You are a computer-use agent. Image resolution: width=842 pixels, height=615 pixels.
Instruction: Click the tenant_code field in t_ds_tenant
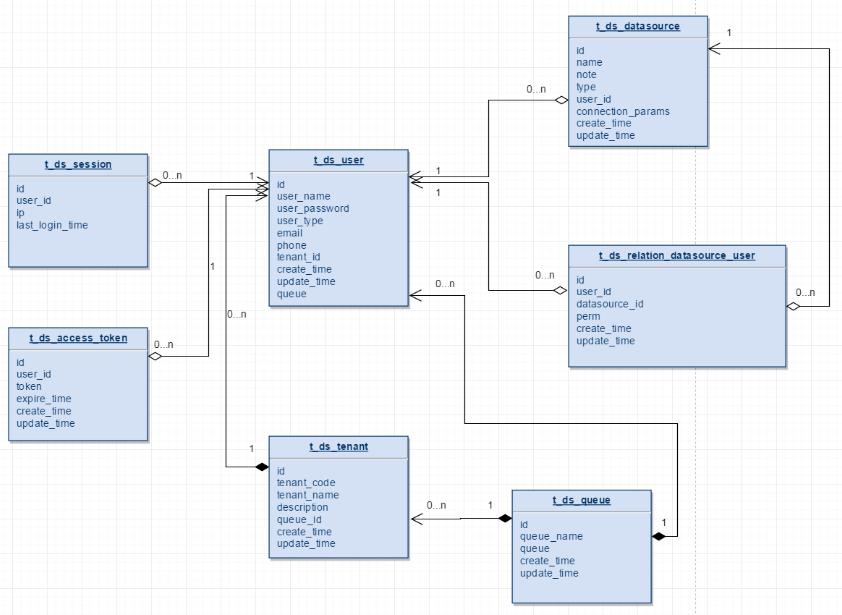(x=303, y=482)
